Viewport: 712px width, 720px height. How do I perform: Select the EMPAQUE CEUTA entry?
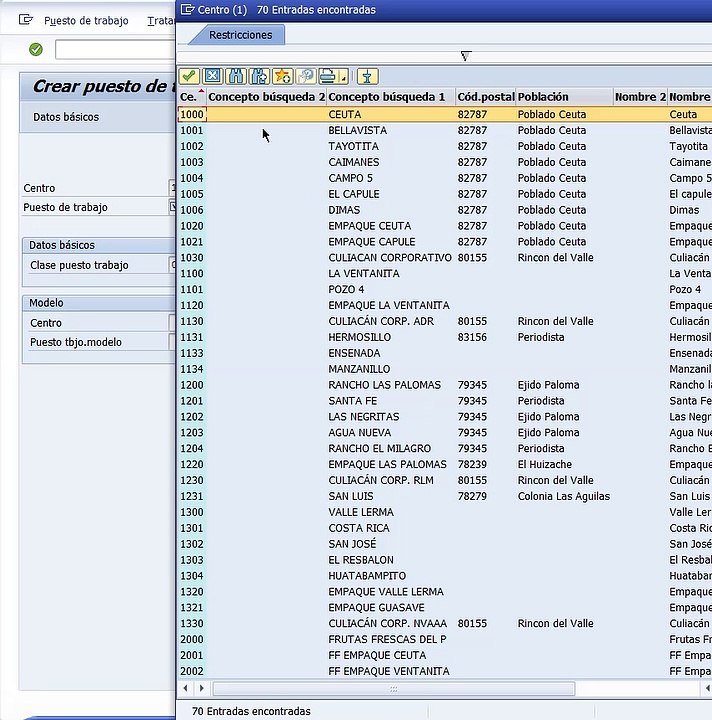tap(370, 226)
